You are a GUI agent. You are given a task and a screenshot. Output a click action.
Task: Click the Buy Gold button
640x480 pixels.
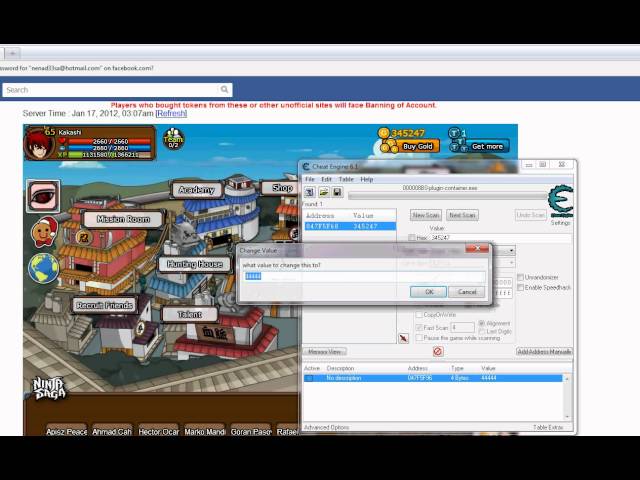(x=417, y=147)
